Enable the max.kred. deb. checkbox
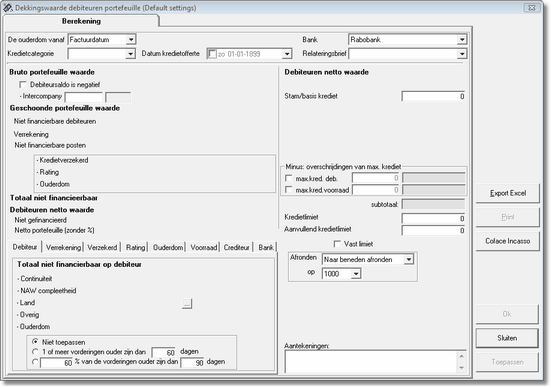The width and height of the screenshot is (551, 388). coord(289,178)
